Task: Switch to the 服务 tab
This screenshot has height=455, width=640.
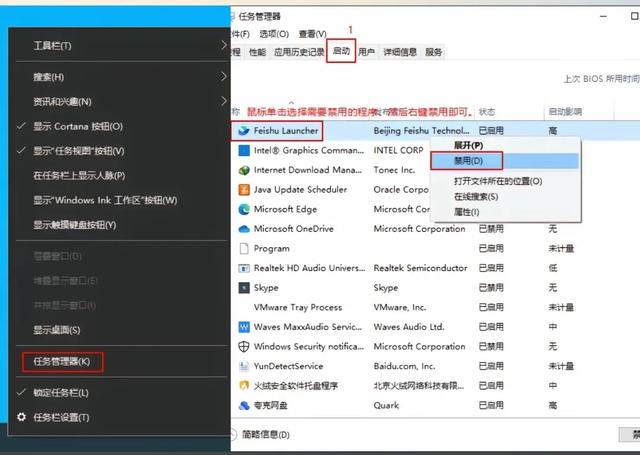Action: 433,52
